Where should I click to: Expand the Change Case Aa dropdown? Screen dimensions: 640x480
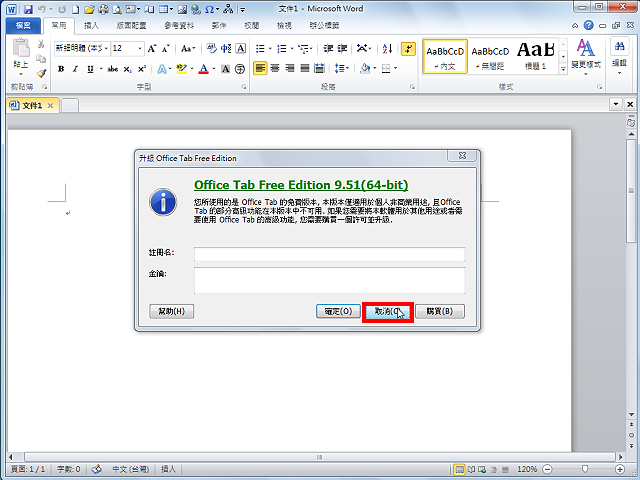click(x=188, y=49)
